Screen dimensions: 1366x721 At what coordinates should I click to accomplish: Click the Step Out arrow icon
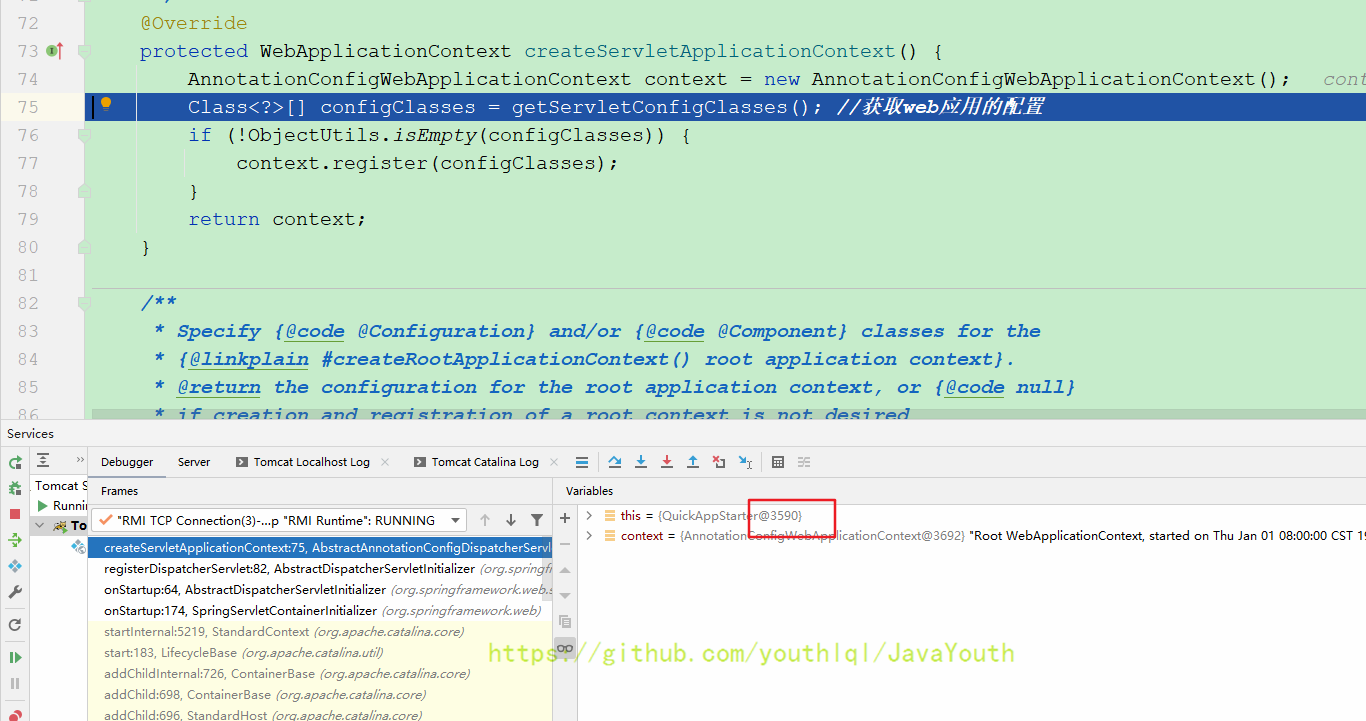pos(693,462)
